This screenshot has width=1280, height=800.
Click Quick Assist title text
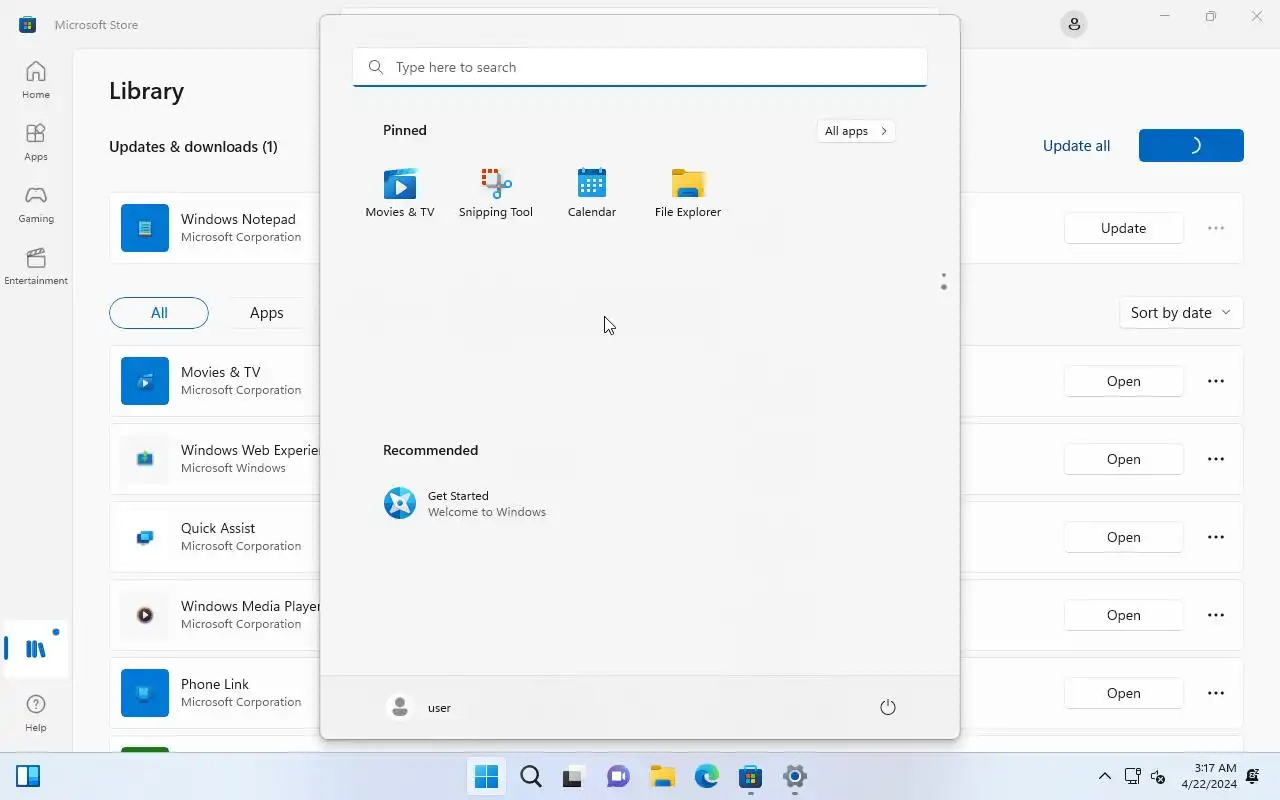[218, 528]
